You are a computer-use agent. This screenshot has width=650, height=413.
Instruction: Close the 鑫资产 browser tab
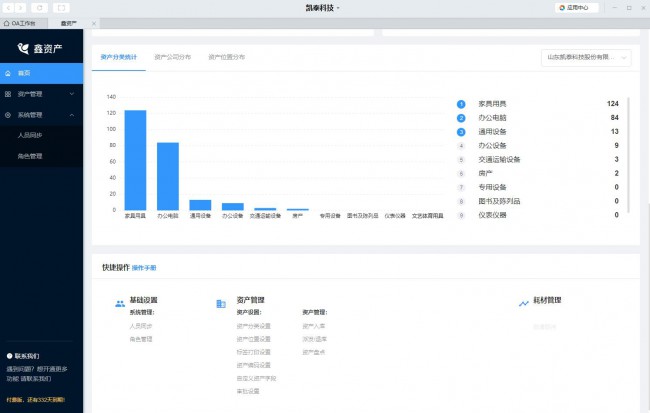coord(94,22)
